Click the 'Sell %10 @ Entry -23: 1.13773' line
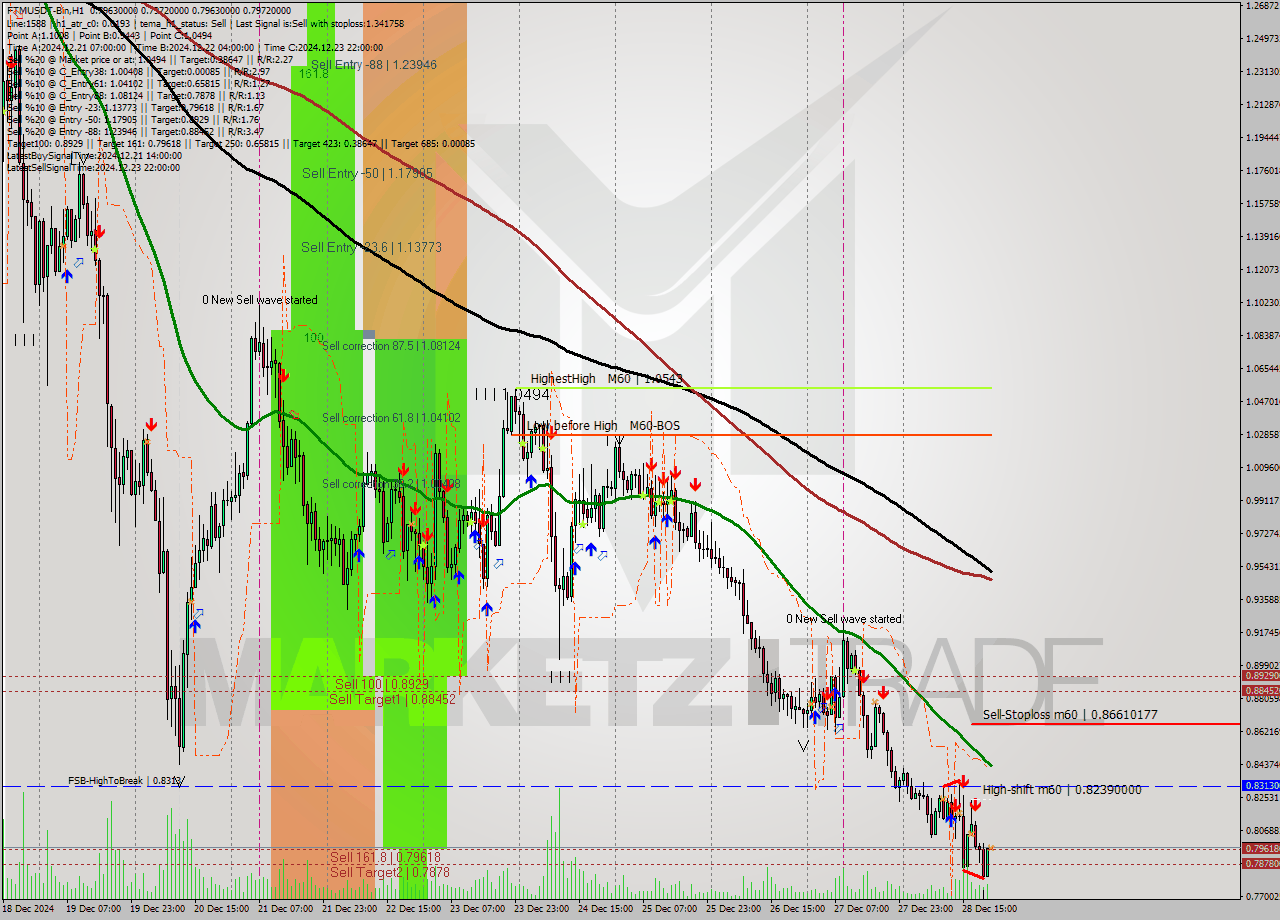The image size is (1280, 920). 135,107
